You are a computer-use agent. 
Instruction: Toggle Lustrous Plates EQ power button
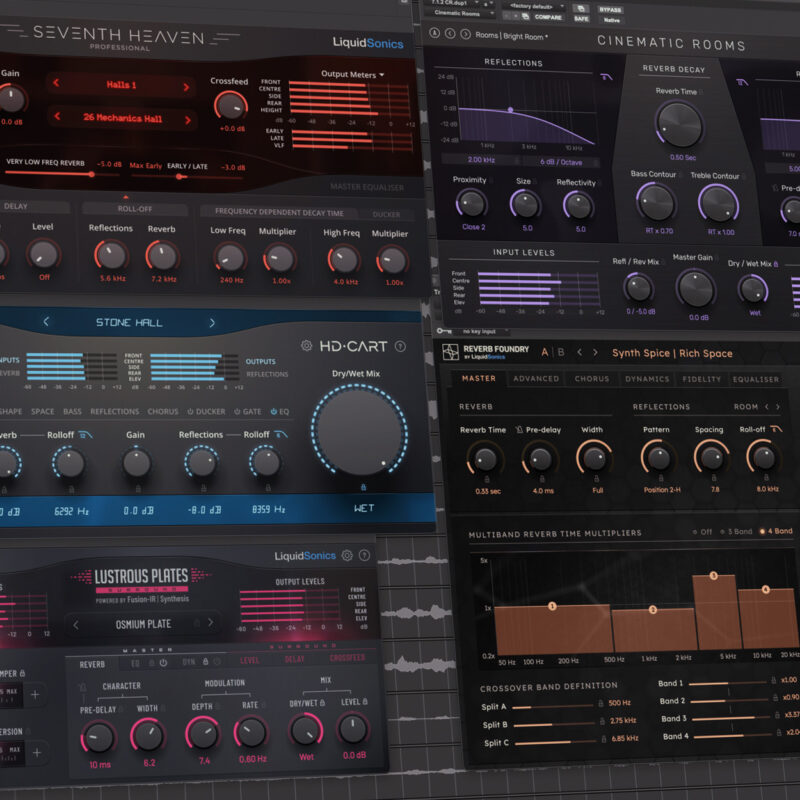pos(163,663)
